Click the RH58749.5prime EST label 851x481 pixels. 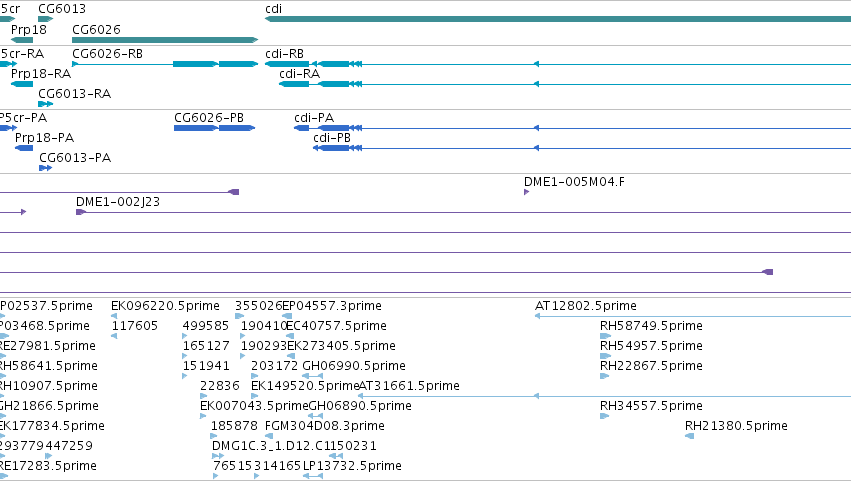tap(651, 326)
